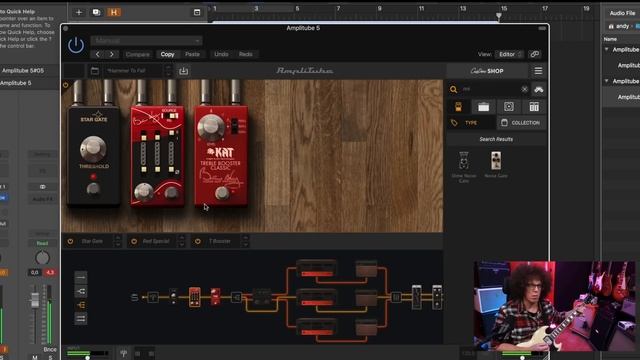The image size is (640, 360).
Task: Click the gear search magnifier icon
Action: pyautogui.click(x=453, y=89)
